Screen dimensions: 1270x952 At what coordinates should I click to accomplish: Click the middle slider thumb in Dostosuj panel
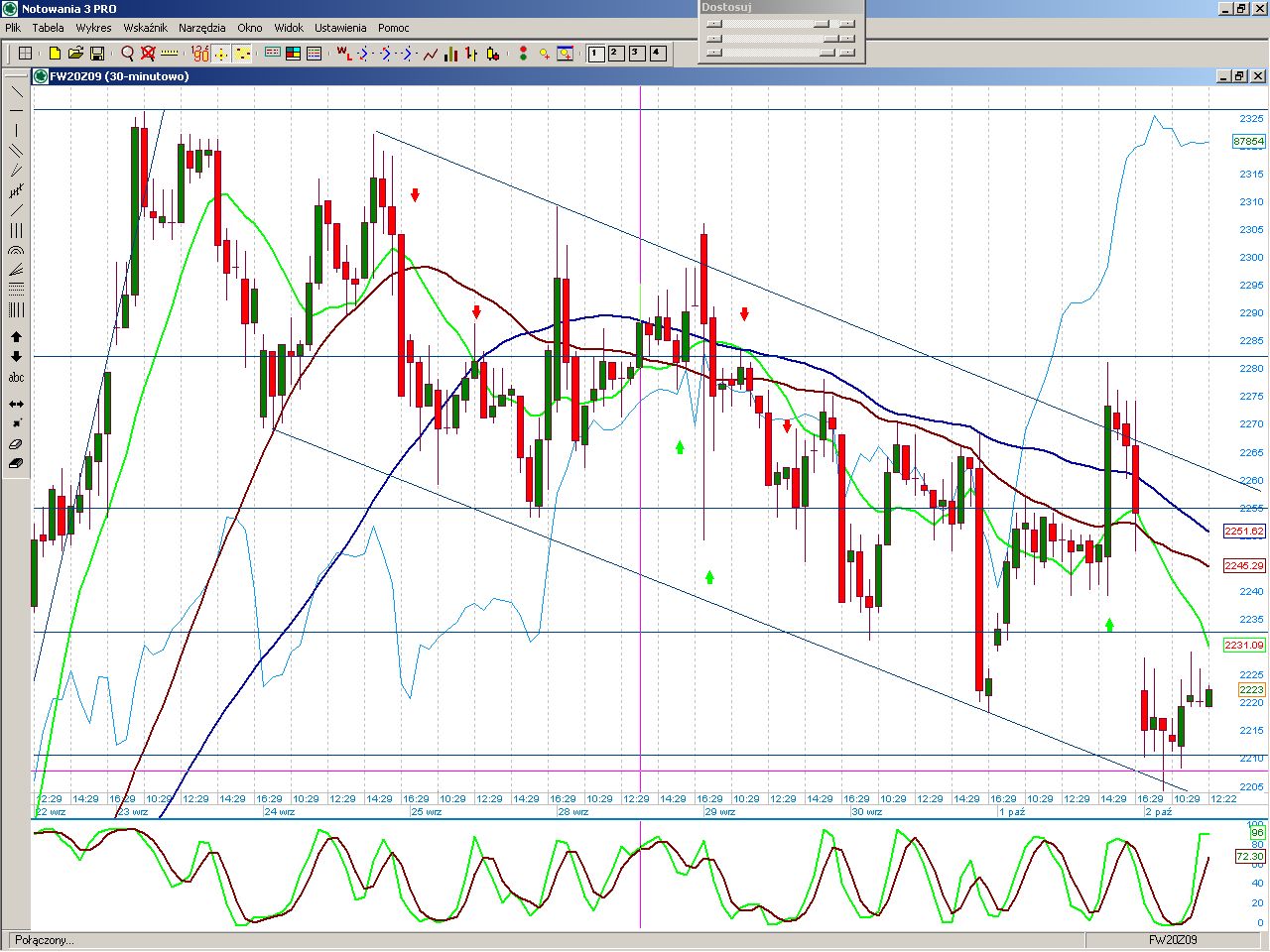831,38
